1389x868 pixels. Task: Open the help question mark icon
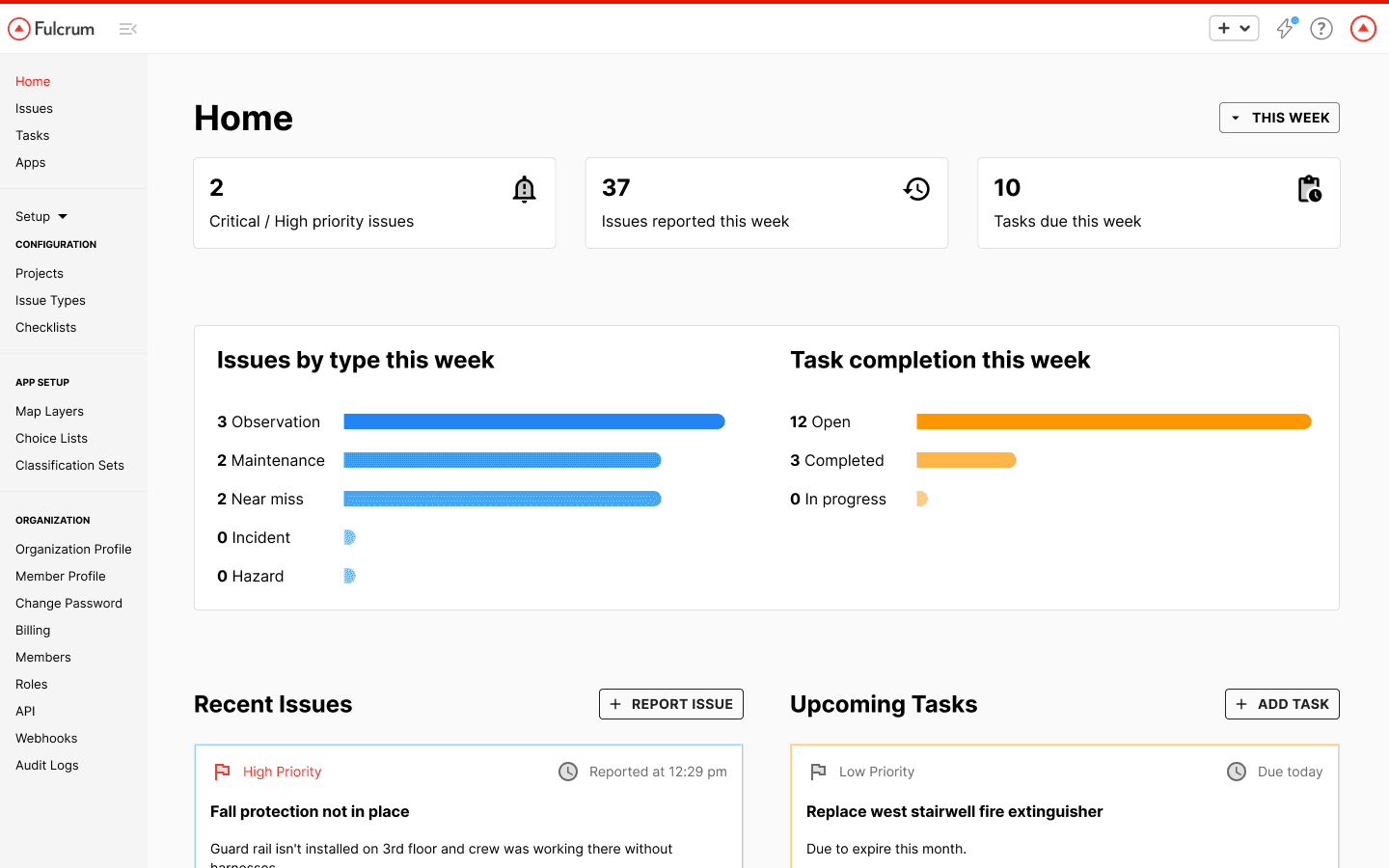click(1321, 29)
